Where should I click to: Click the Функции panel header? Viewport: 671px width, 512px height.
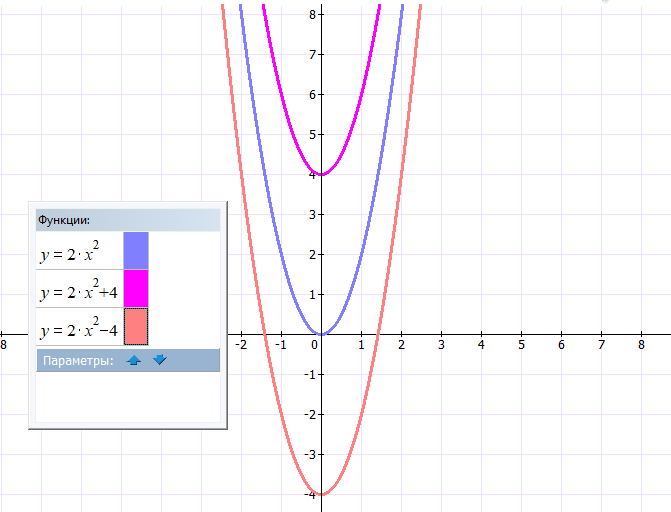point(127,219)
